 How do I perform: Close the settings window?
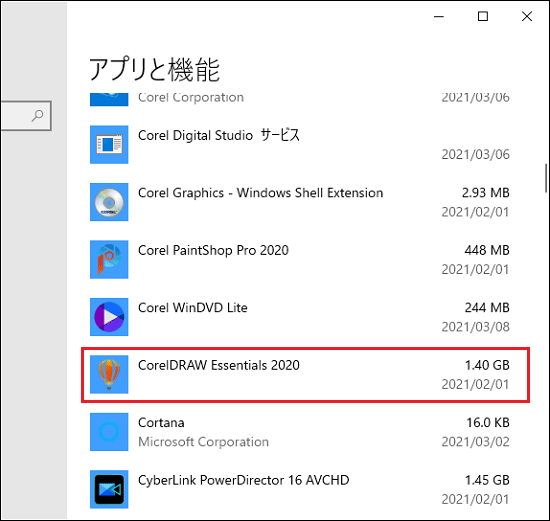(x=527, y=16)
